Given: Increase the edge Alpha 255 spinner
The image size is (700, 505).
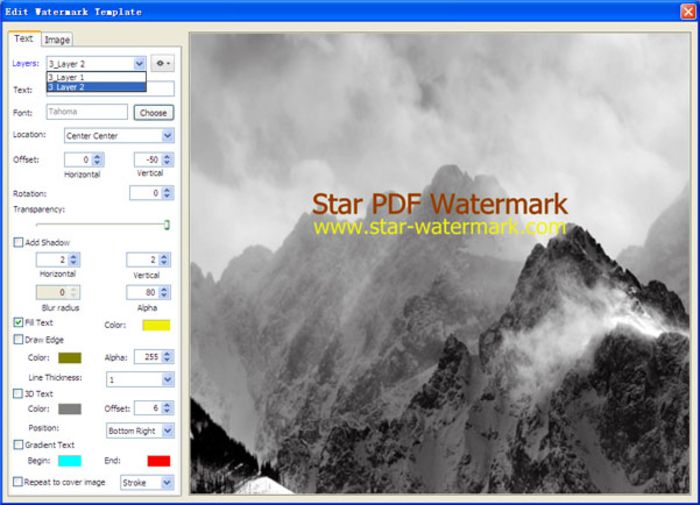Looking at the screenshot, I should coord(167,354).
